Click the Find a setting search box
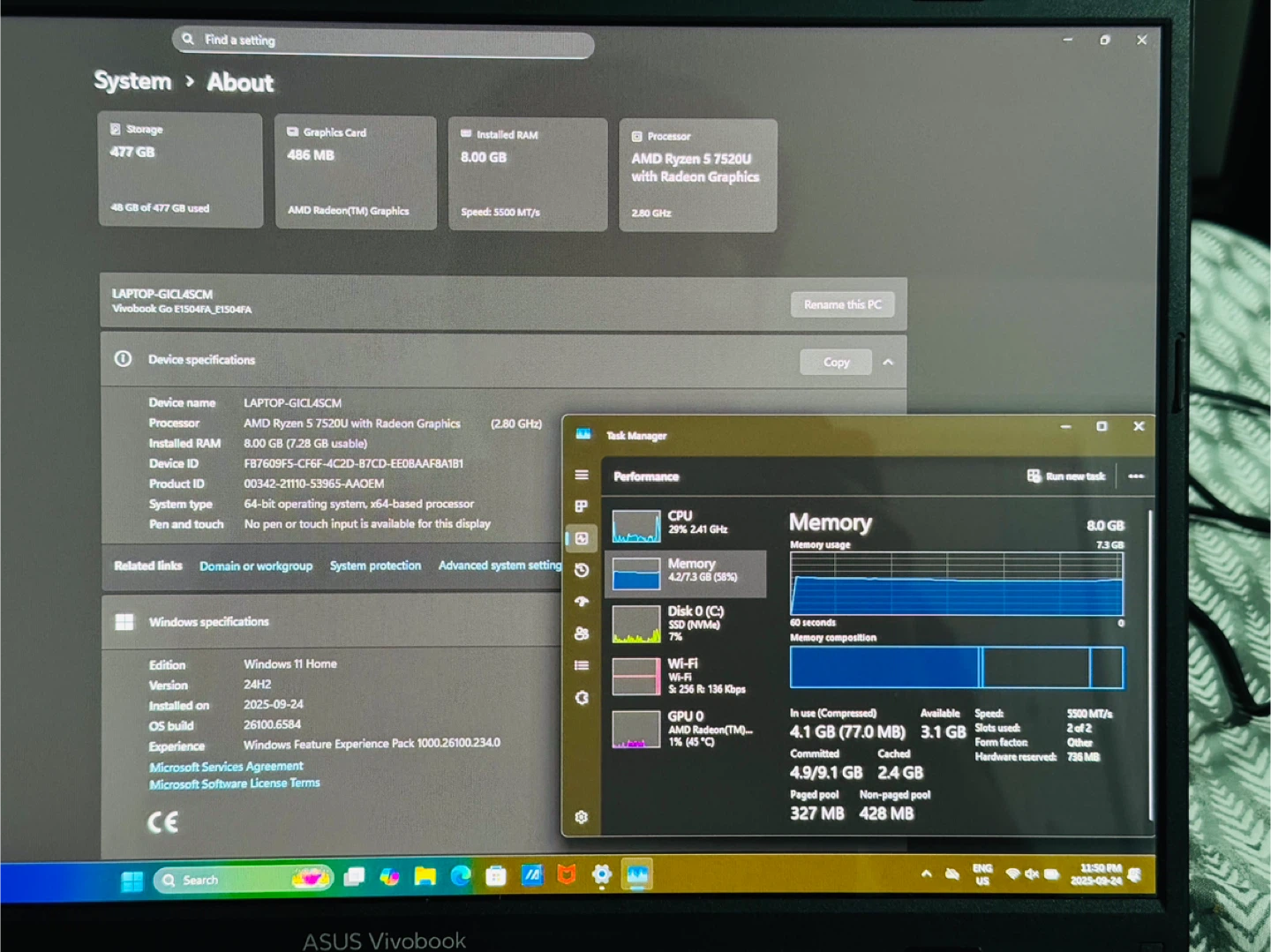This screenshot has height=952, width=1271. click(383, 41)
